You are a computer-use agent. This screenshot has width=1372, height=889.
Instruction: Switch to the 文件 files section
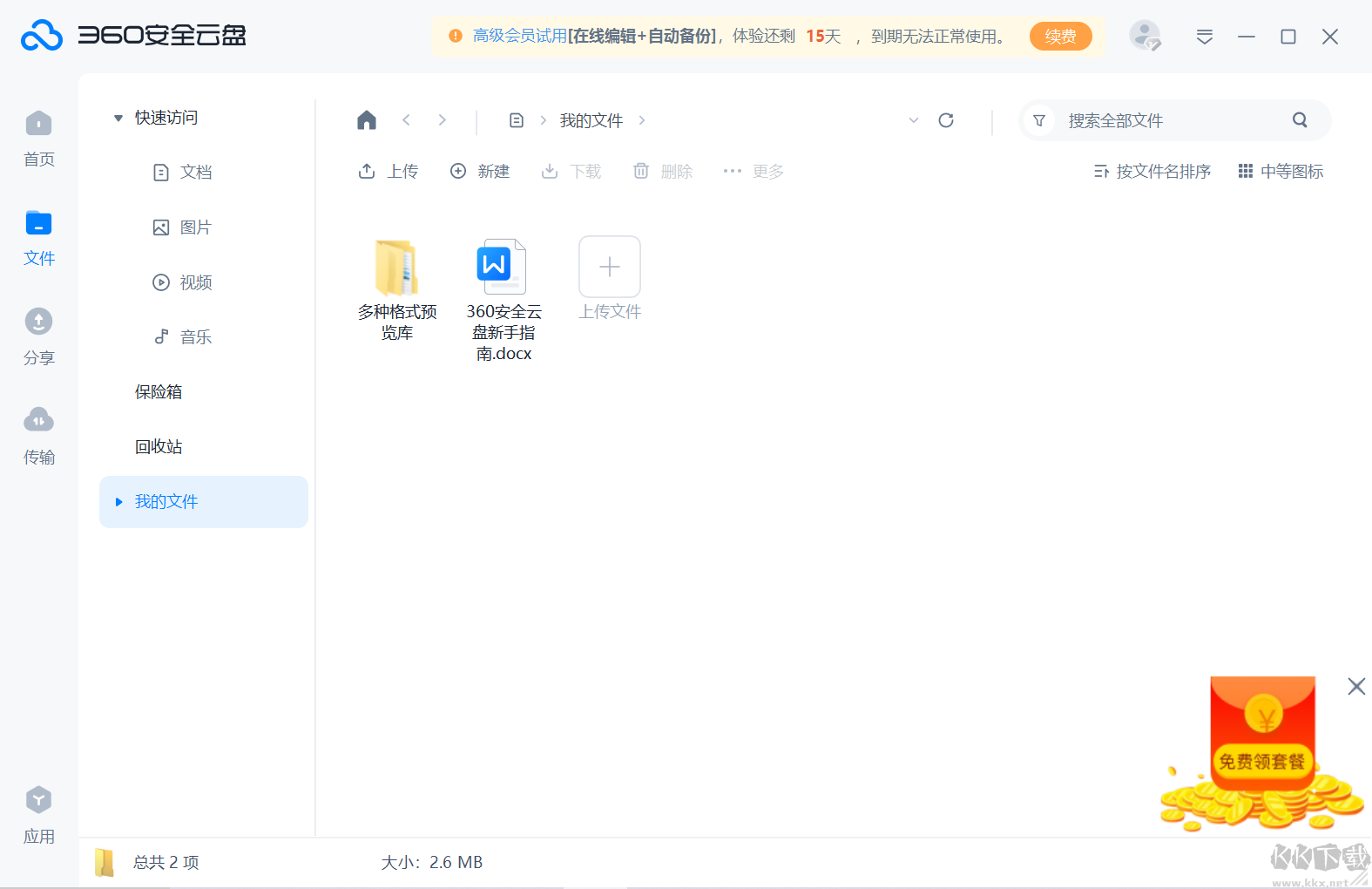[x=38, y=238]
